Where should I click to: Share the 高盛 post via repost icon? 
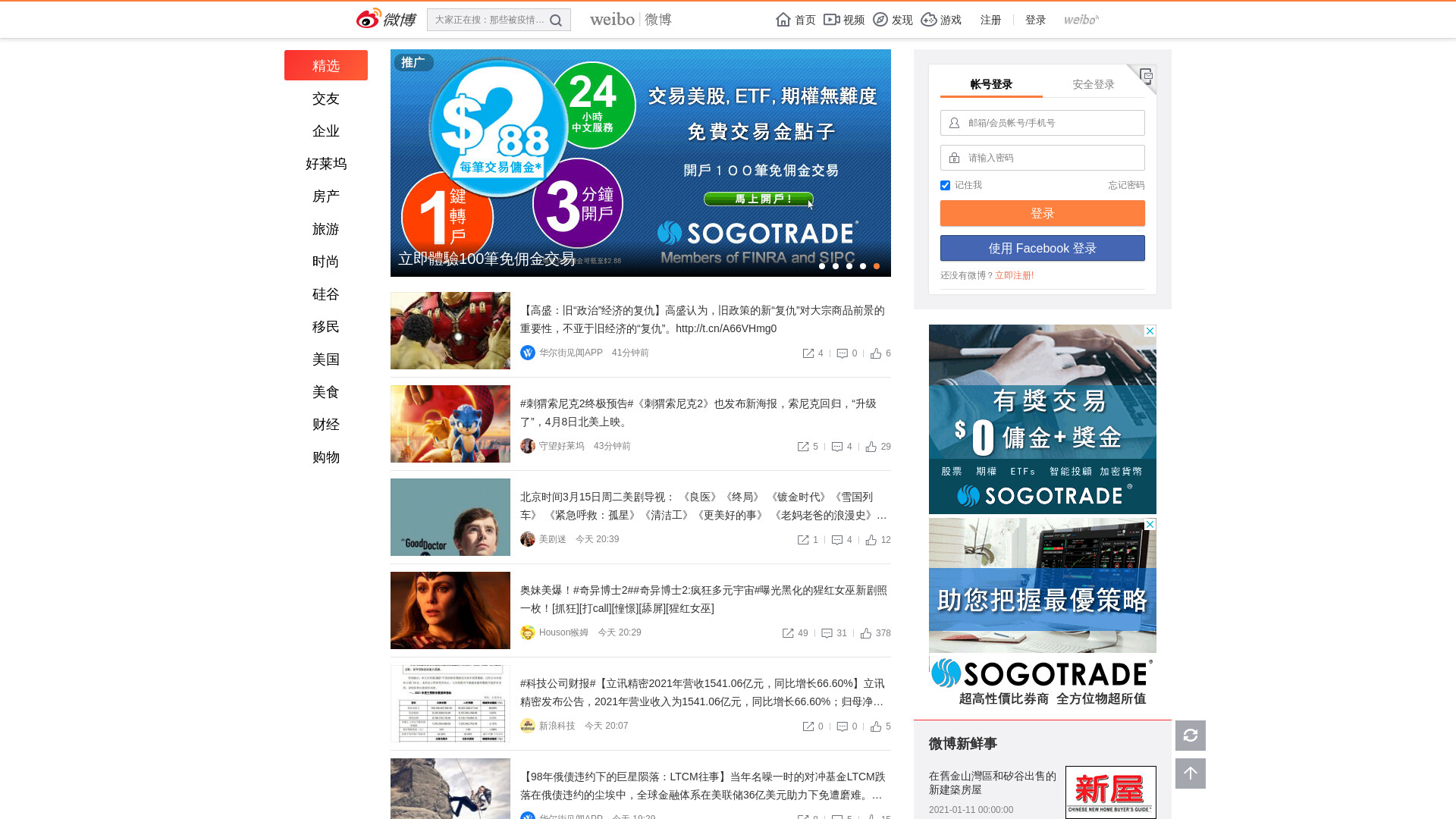pos(808,353)
